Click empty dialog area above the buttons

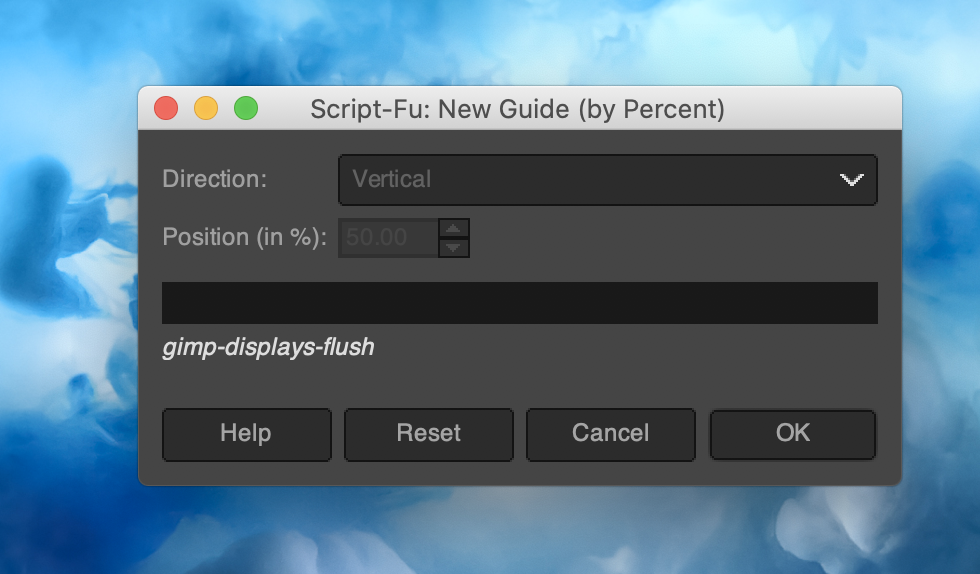coord(620,380)
